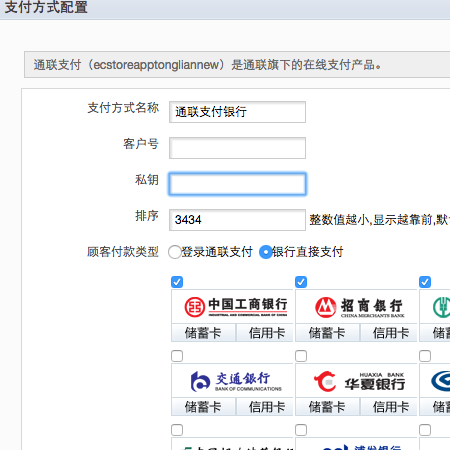
Task: Check the checkbox below 交通银行 cards
Action: coord(177,430)
